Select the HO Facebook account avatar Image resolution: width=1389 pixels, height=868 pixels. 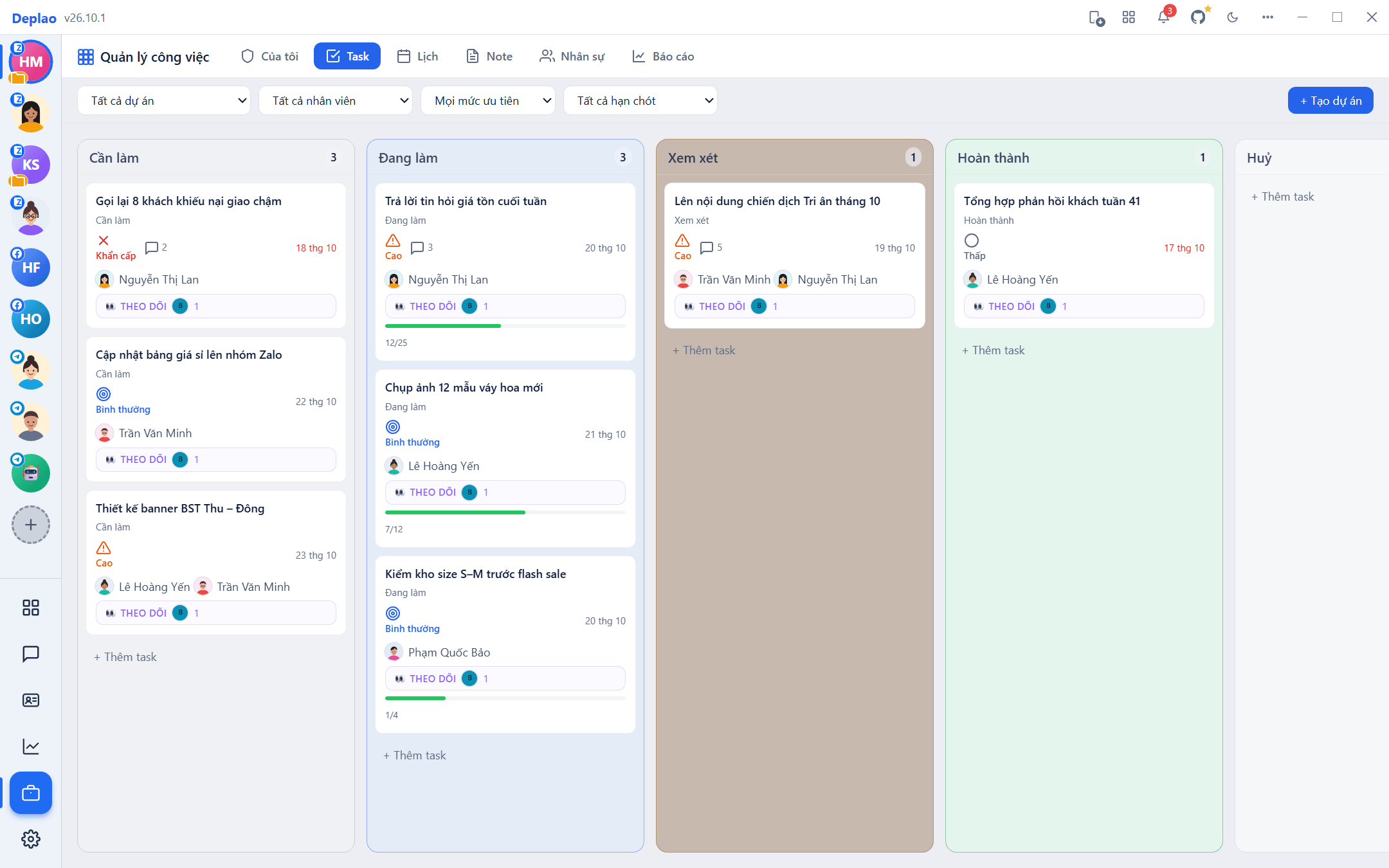(x=31, y=319)
